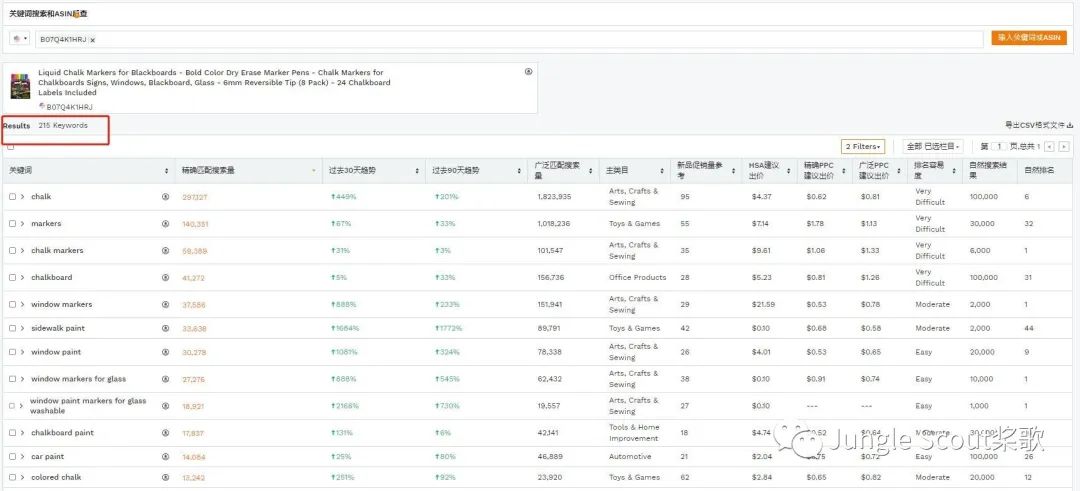Go to the previous results page

coord(1049,147)
